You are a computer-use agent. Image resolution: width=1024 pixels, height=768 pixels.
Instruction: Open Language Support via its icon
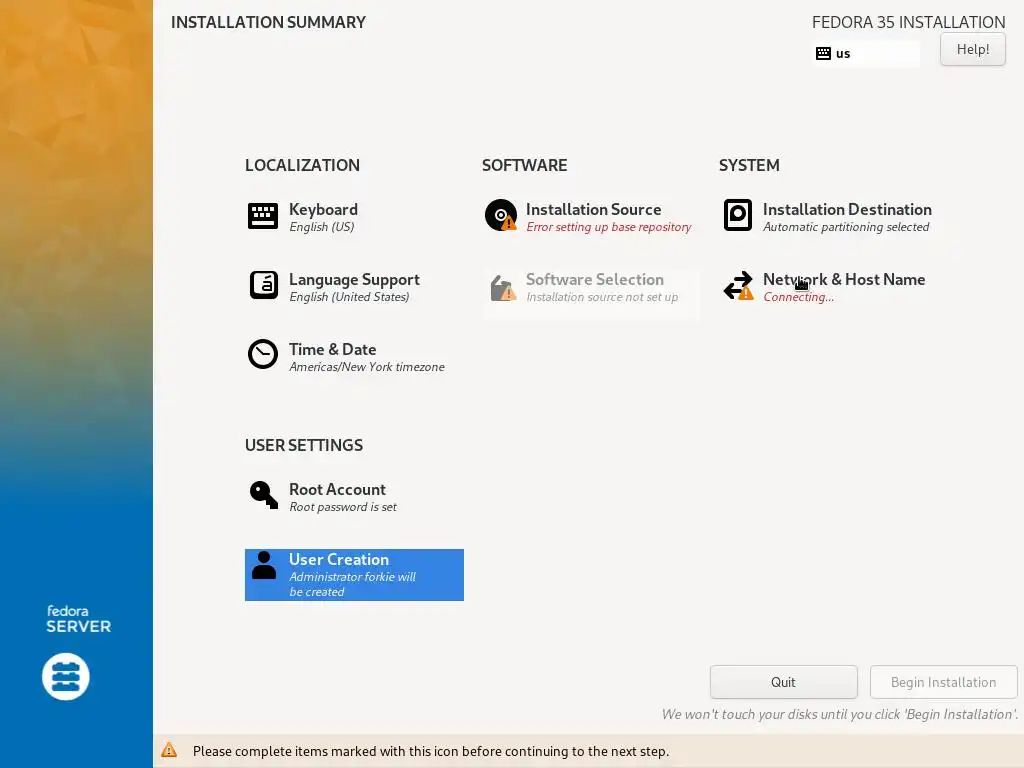click(x=264, y=285)
